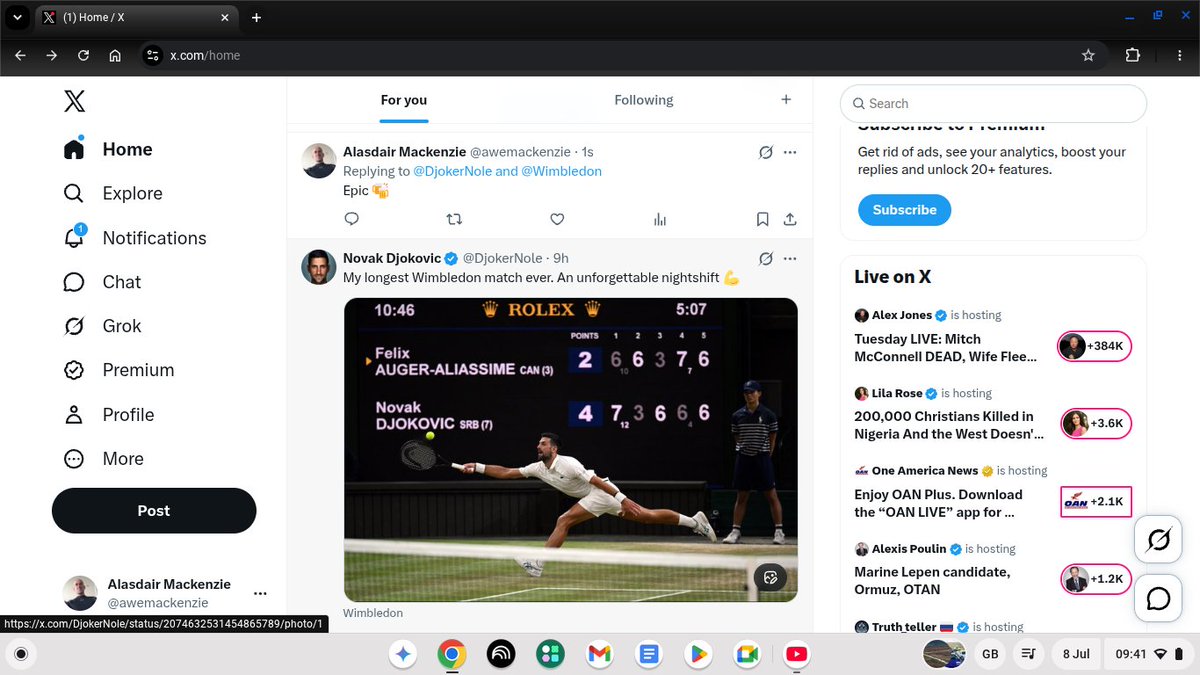Open Marine Lepen candidate broadcast title
The height and width of the screenshot is (675, 1200).
932,581
